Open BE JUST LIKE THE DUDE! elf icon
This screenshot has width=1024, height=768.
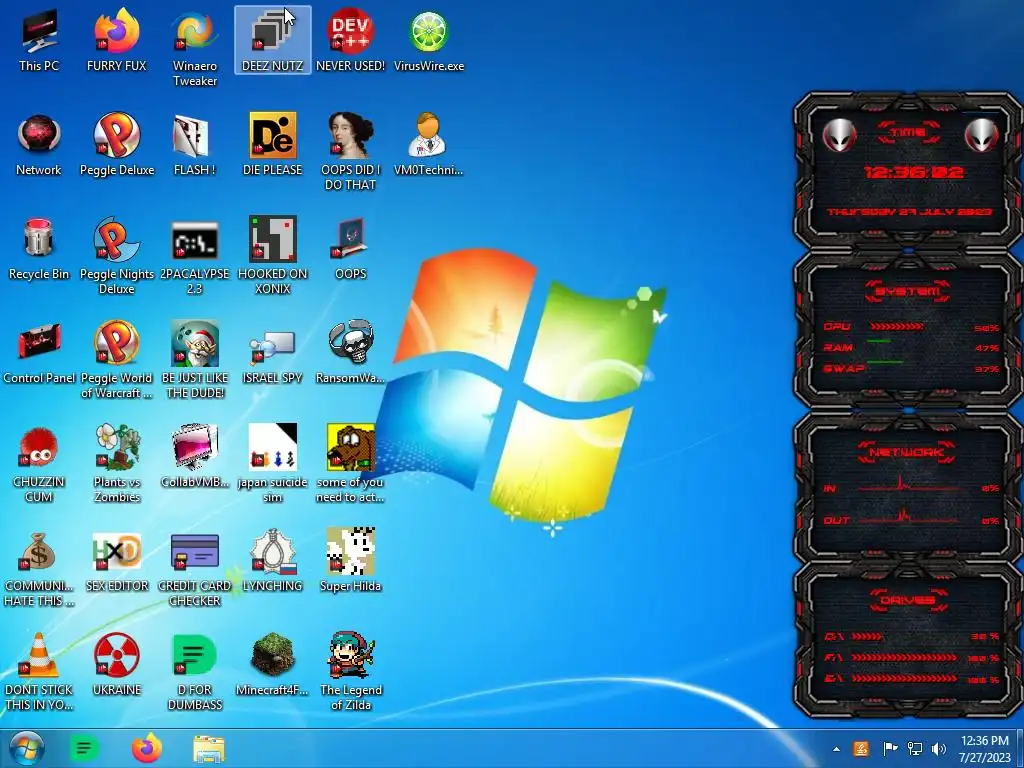[x=195, y=359]
